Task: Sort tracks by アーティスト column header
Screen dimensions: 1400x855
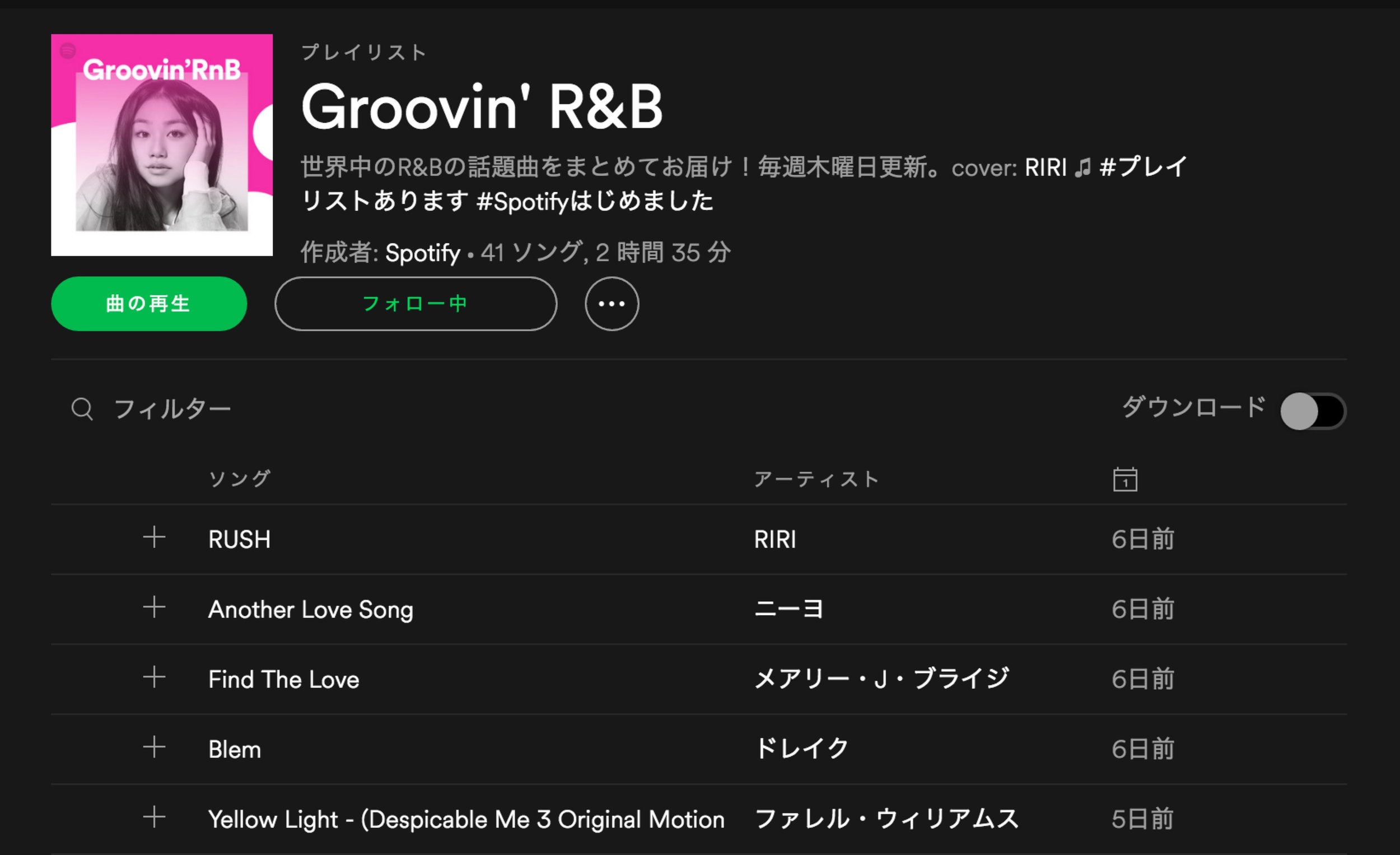Action: (x=816, y=478)
